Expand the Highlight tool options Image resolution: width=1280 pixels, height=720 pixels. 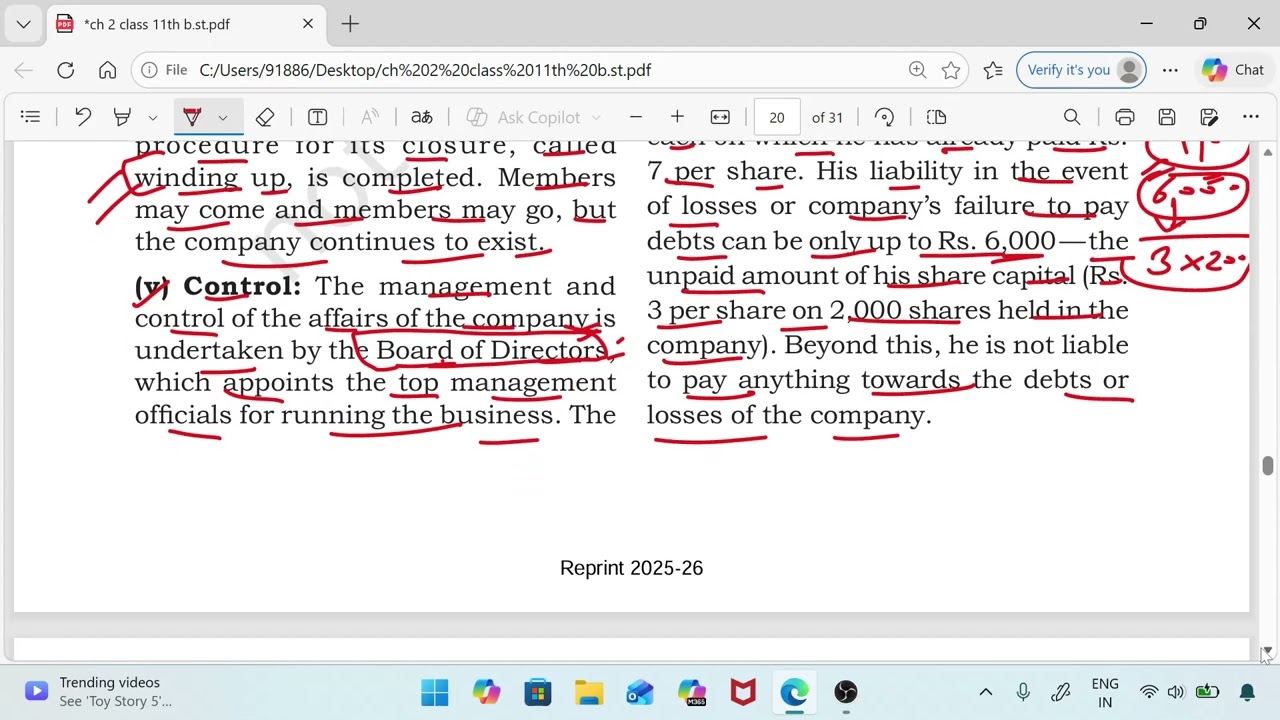point(152,117)
